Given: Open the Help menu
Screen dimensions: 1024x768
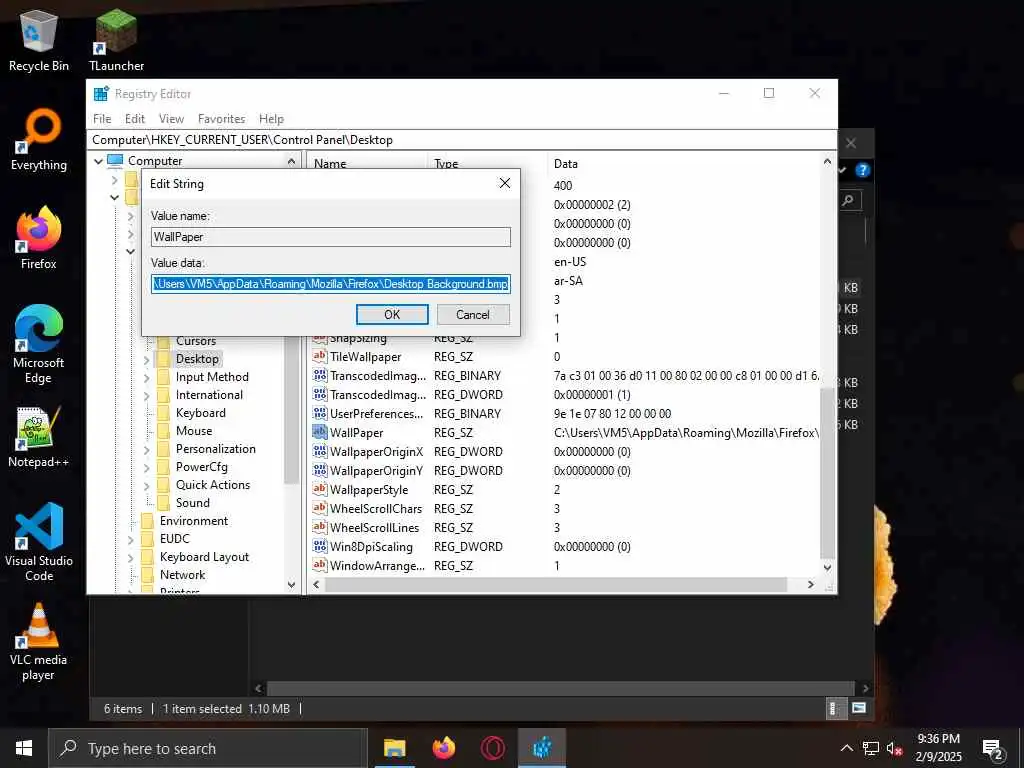Looking at the screenshot, I should 271,119.
